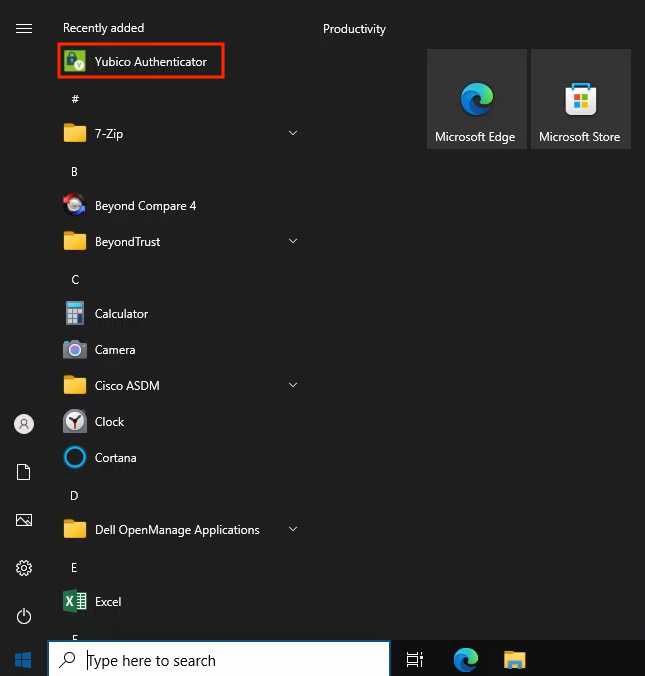Open Documents from the Start sidebar
645x676 pixels.
pos(24,472)
